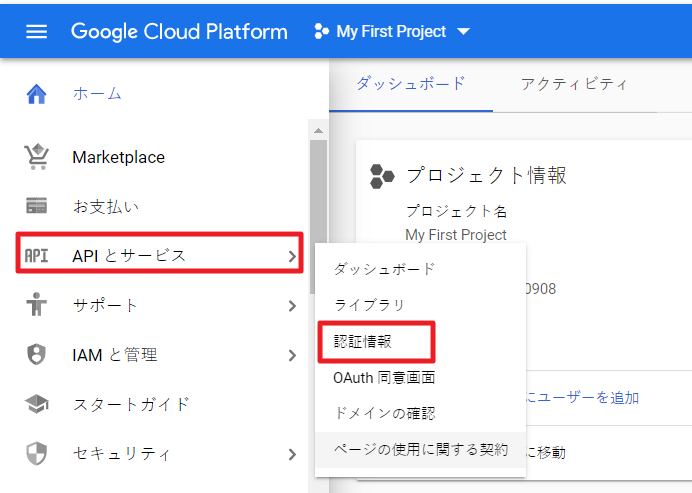692x493 pixels.
Task: Switch to the アクティビティ tab
Action: point(574,84)
